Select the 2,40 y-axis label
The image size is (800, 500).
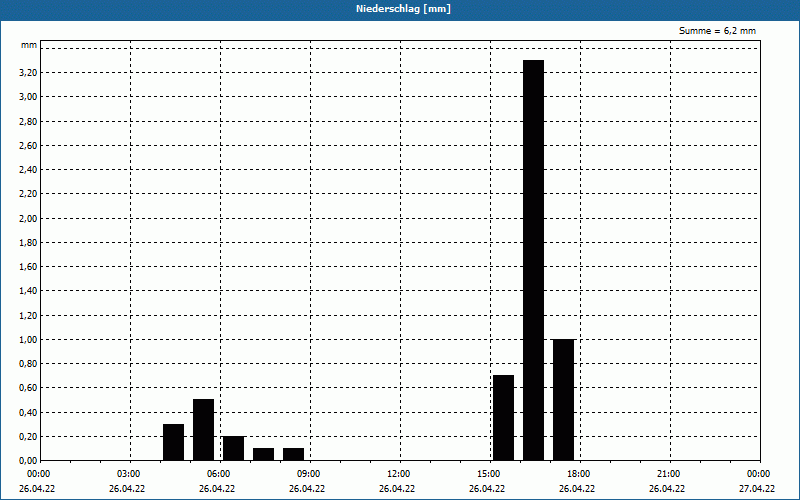(x=28, y=170)
